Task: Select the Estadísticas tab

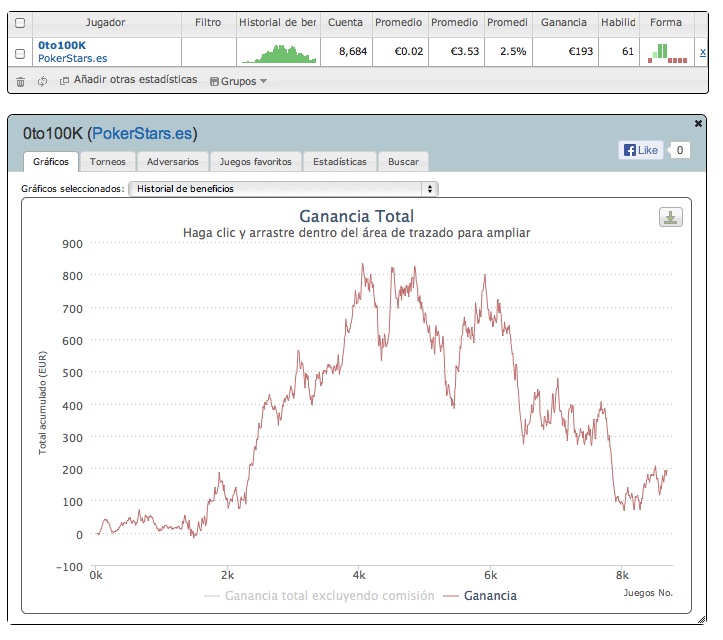Action: click(339, 162)
